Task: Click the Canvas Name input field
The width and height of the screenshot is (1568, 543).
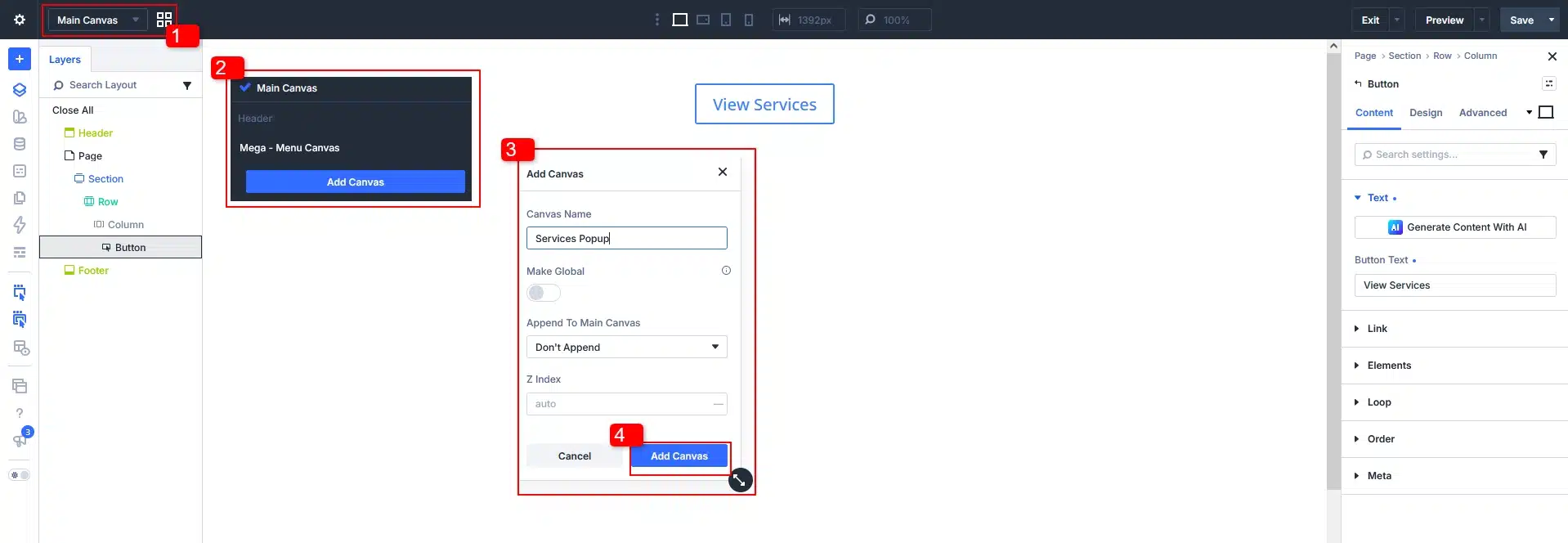Action: 627,238
